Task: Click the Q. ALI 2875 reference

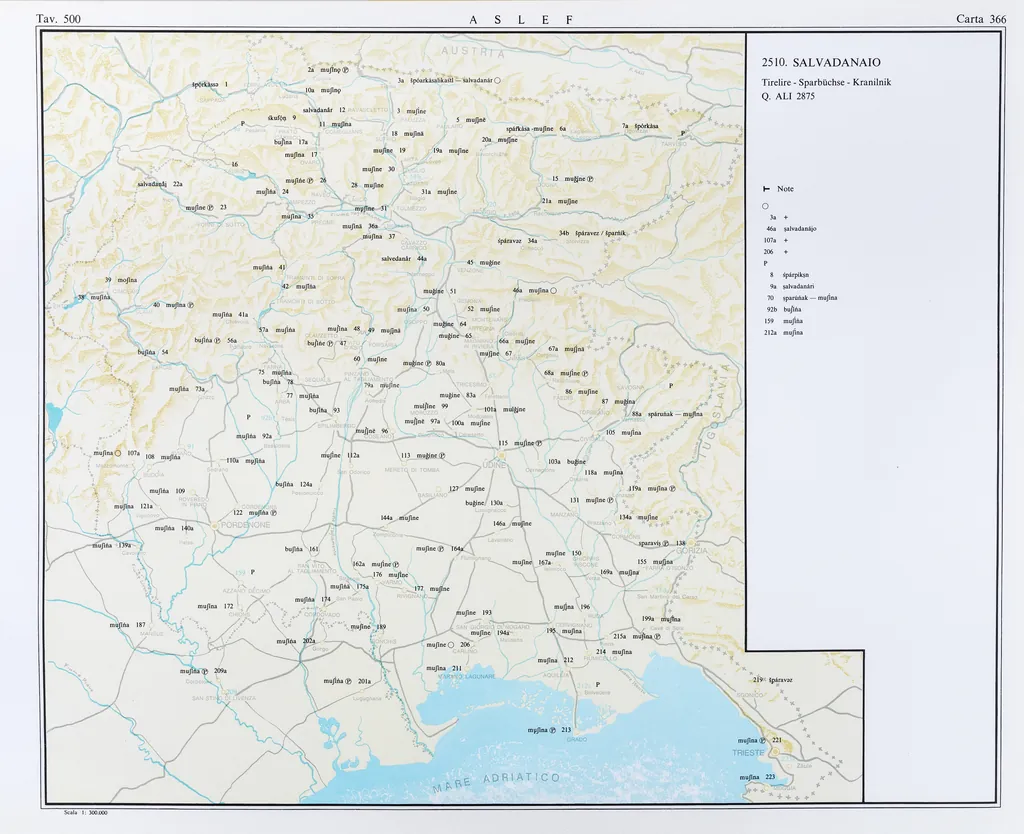Action: pos(787,96)
